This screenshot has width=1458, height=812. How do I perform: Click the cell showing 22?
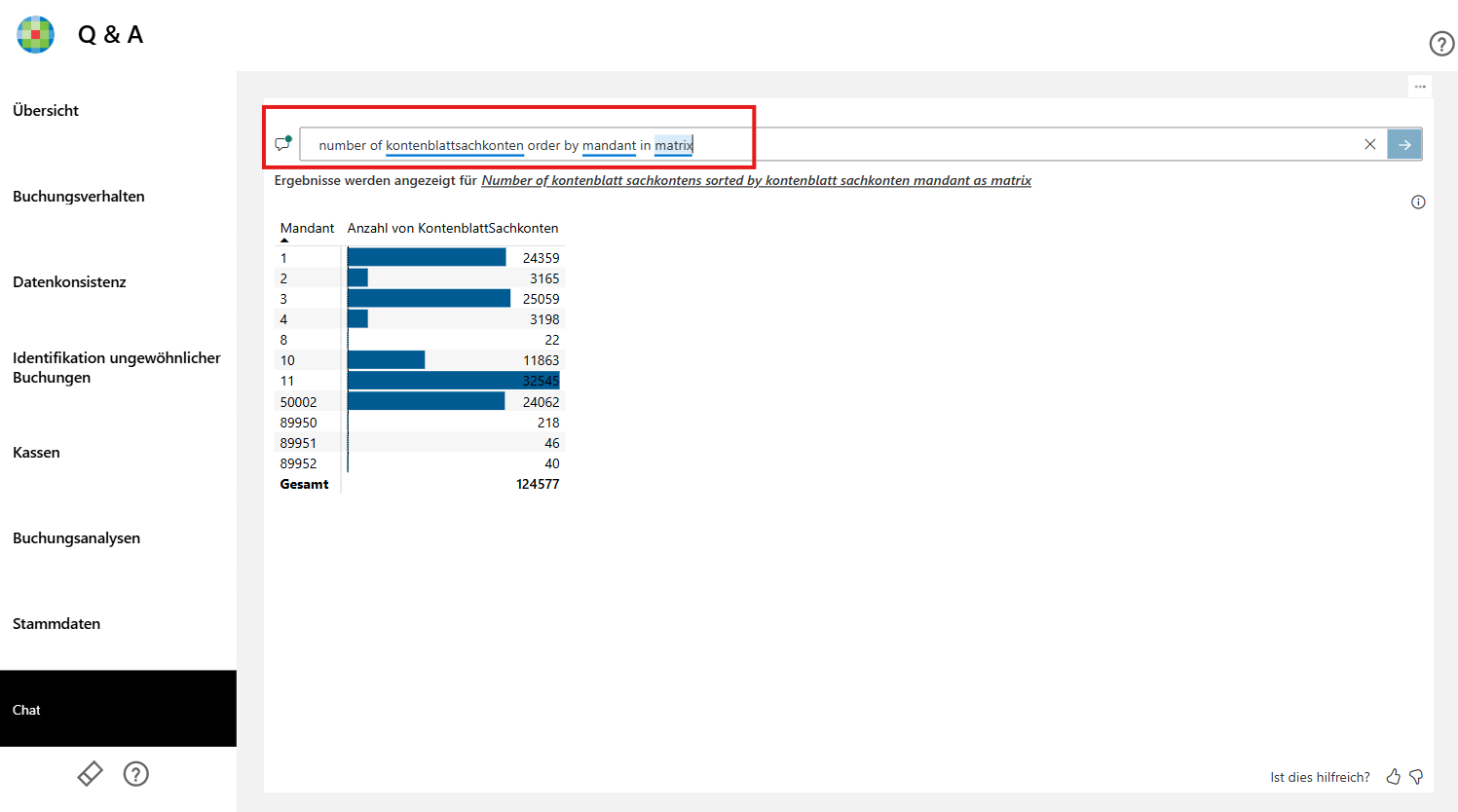pos(552,340)
